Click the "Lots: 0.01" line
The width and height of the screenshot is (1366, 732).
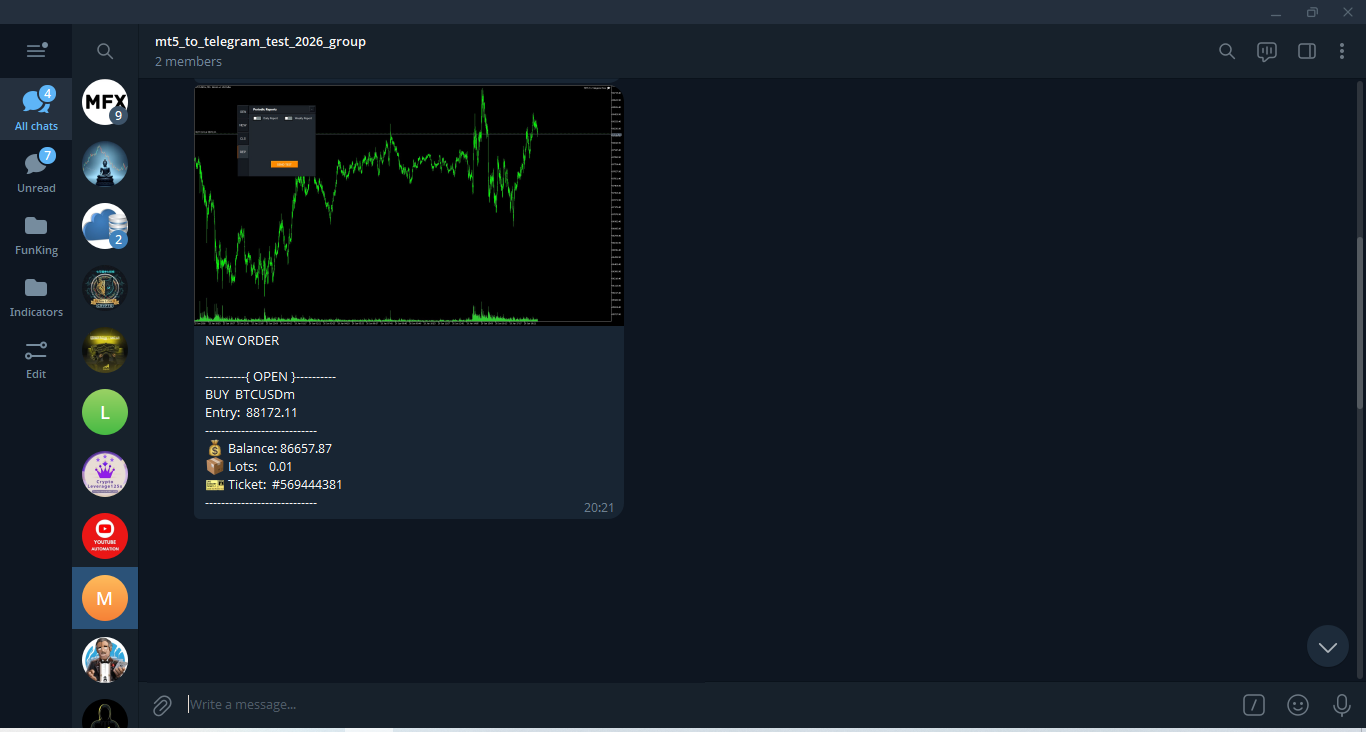[249, 467]
